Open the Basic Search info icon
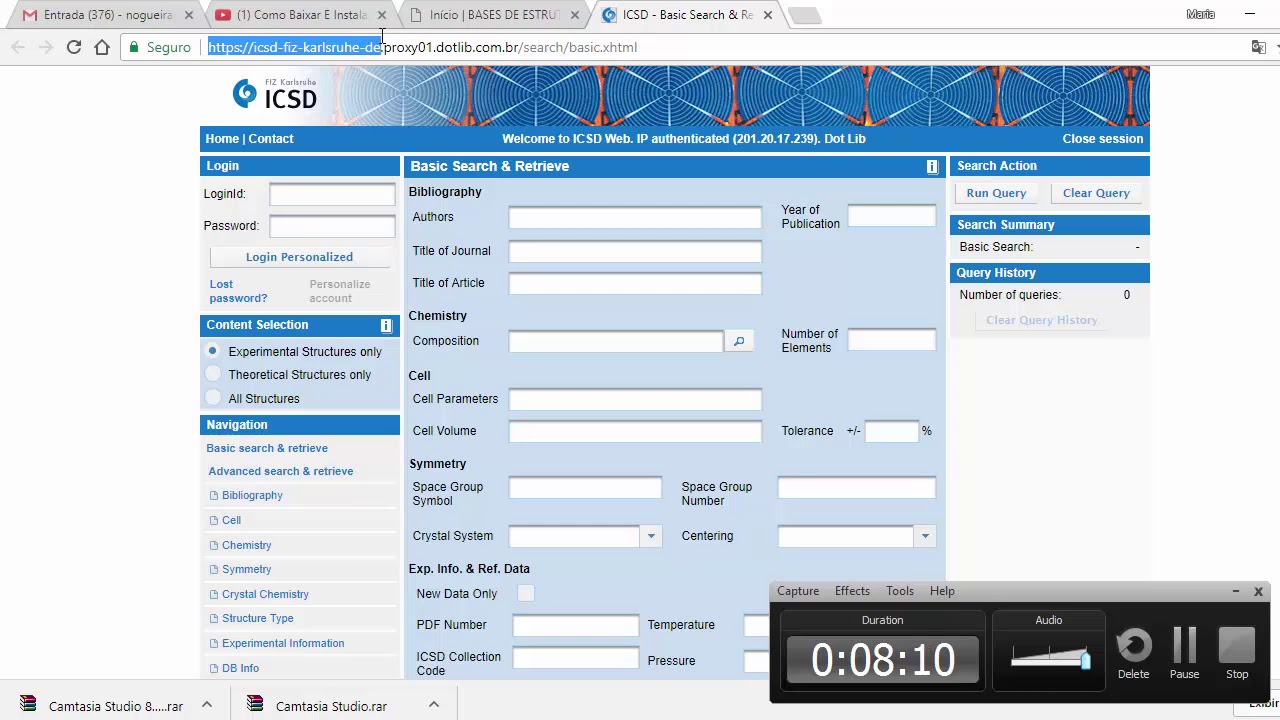Viewport: 1280px width, 720px height. pos(932,167)
